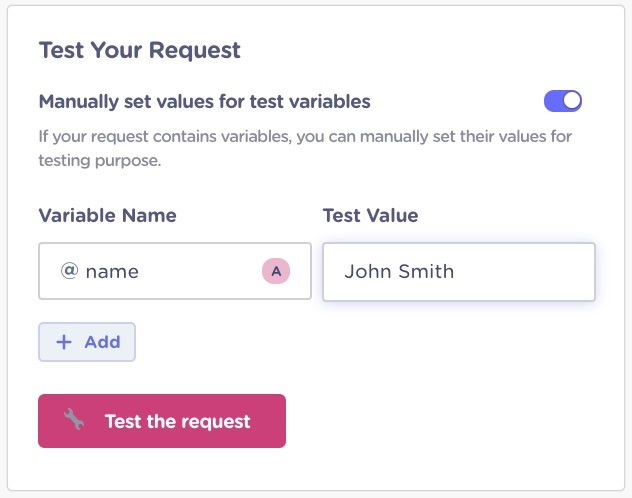This screenshot has width=632, height=498.
Task: Add another test variable row
Action: coord(87,342)
